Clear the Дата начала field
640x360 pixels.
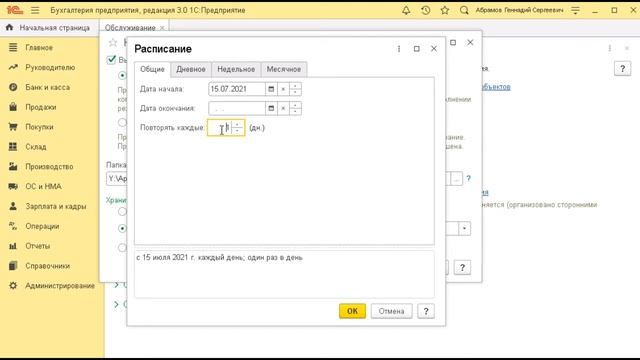click(283, 89)
